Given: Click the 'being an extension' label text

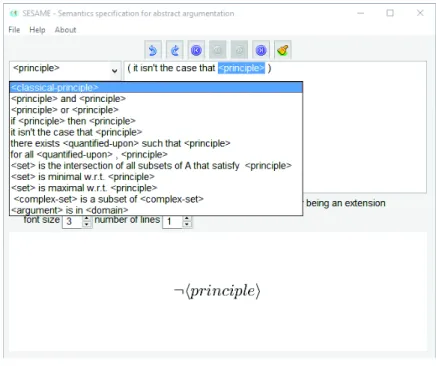Looking at the screenshot, I should pyautogui.click(x=346, y=203).
